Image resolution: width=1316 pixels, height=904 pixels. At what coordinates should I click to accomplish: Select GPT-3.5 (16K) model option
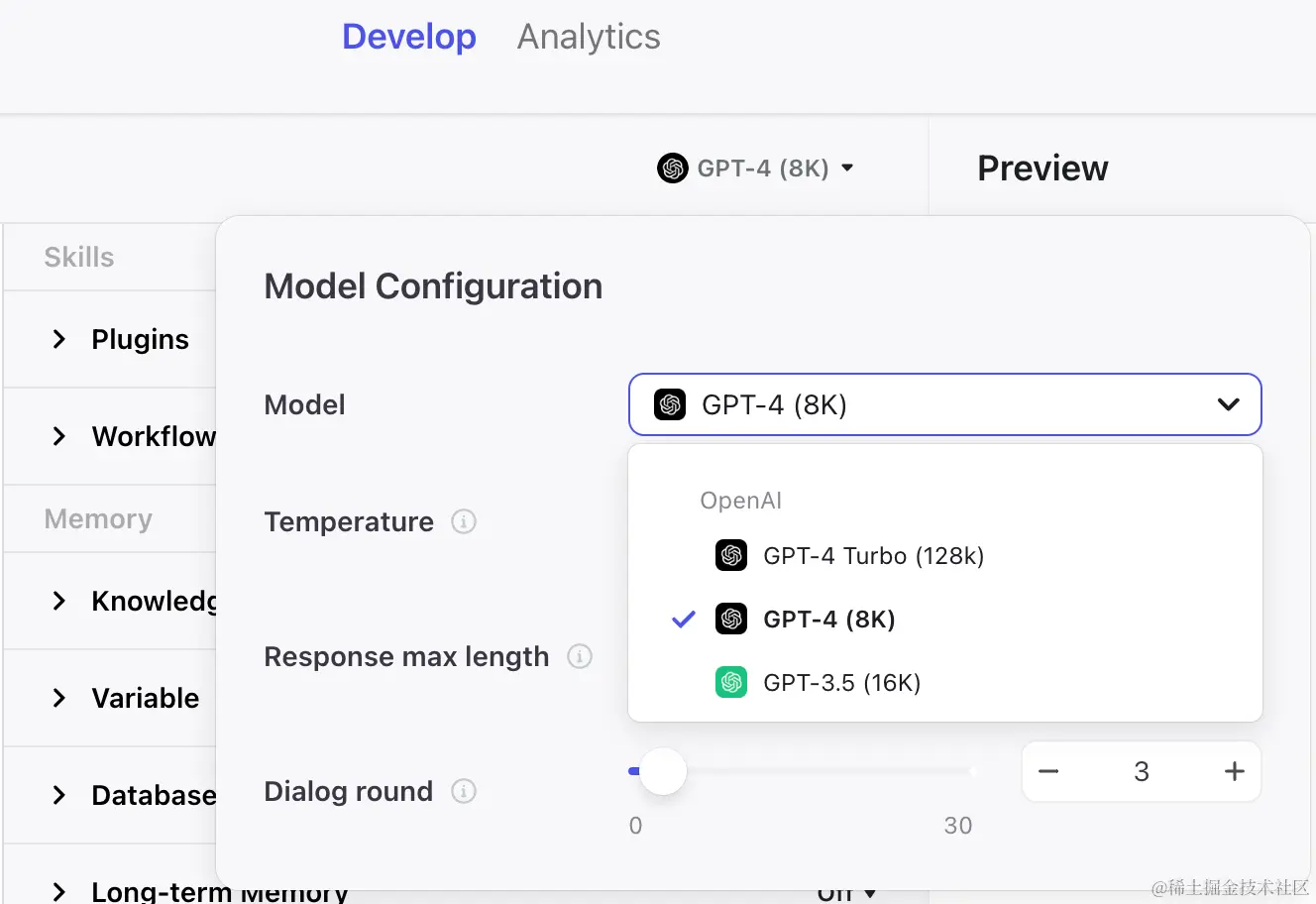pyautogui.click(x=841, y=683)
